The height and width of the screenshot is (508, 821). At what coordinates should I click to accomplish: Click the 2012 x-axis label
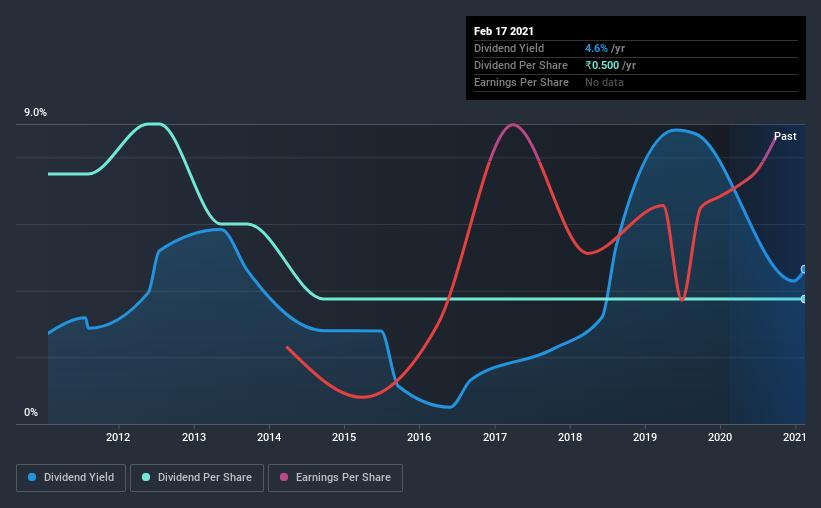118,437
